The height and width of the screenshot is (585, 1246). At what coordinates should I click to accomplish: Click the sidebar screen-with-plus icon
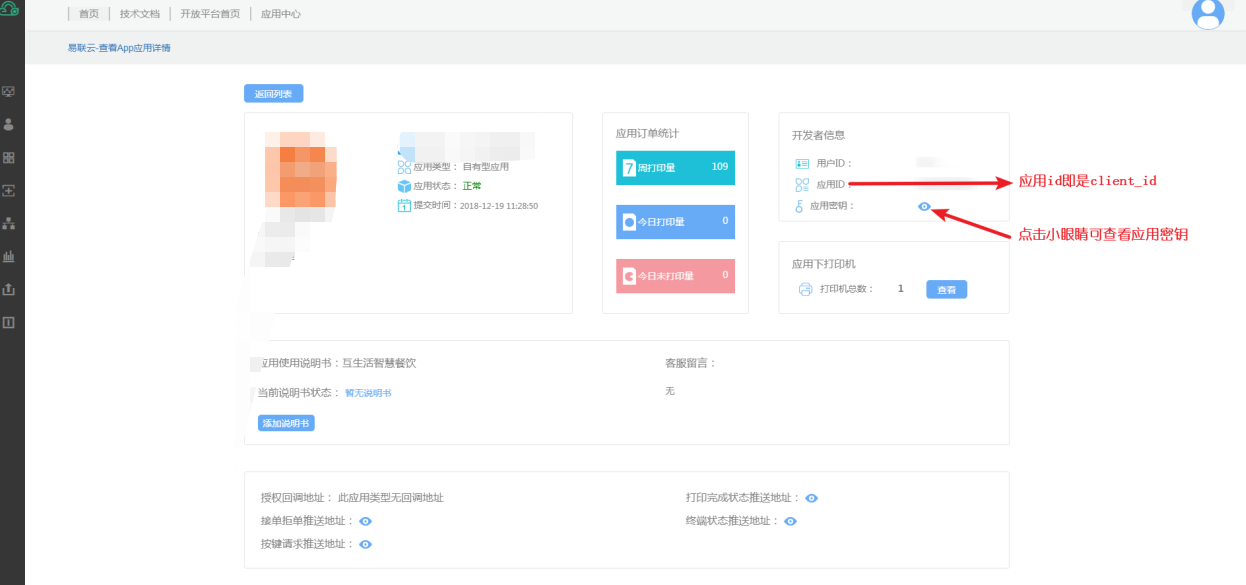pyautogui.click(x=9, y=190)
